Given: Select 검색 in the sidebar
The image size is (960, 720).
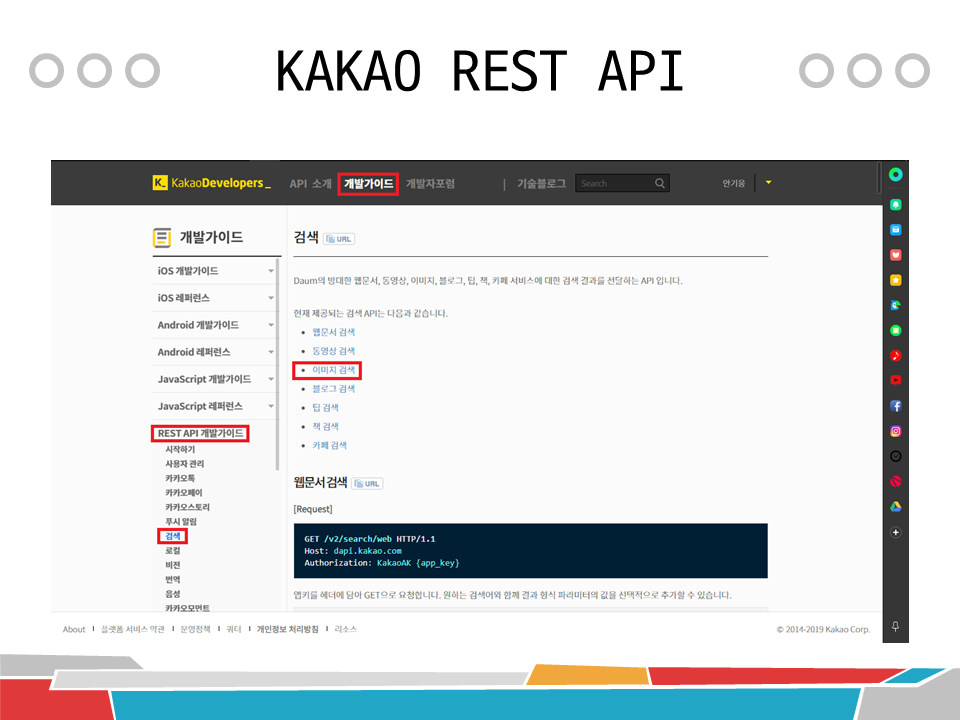Looking at the screenshot, I should [x=173, y=536].
